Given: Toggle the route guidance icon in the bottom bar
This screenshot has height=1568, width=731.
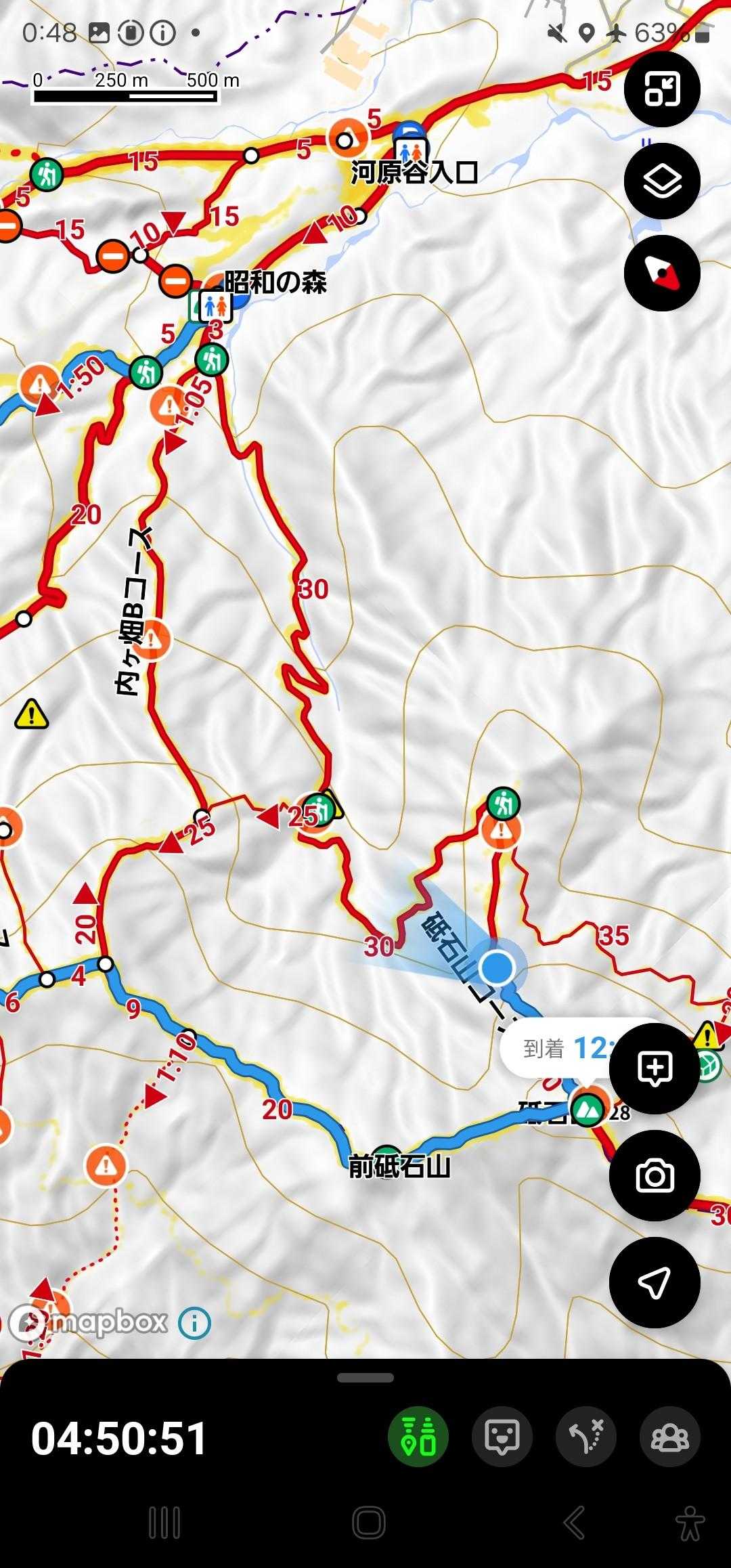Looking at the screenshot, I should coord(586,1437).
